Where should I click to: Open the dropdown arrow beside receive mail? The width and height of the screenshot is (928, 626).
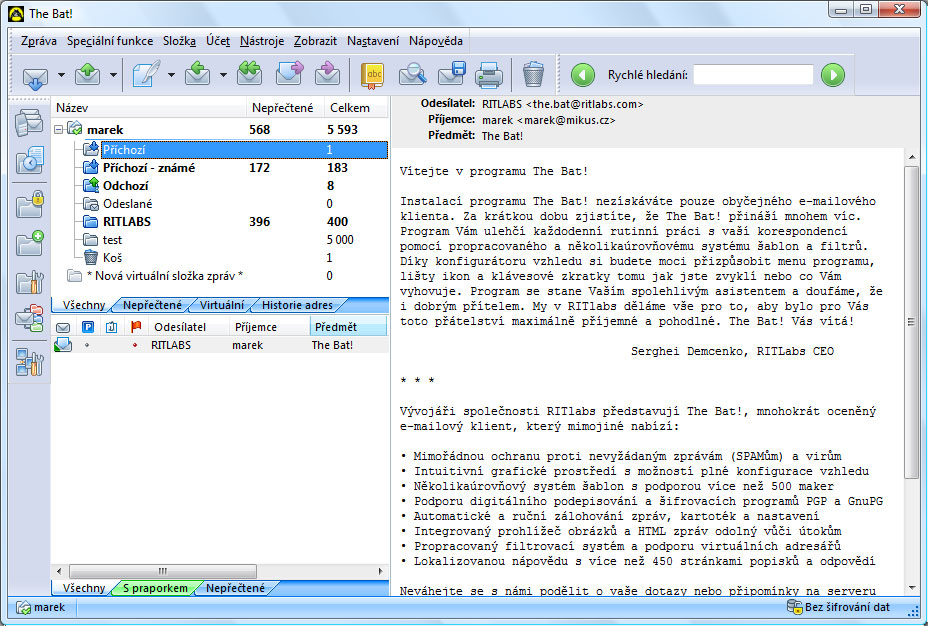pyautogui.click(x=61, y=75)
